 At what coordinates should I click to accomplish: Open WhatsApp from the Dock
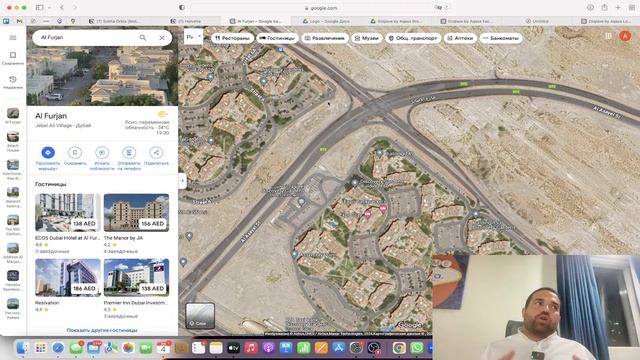417,348
